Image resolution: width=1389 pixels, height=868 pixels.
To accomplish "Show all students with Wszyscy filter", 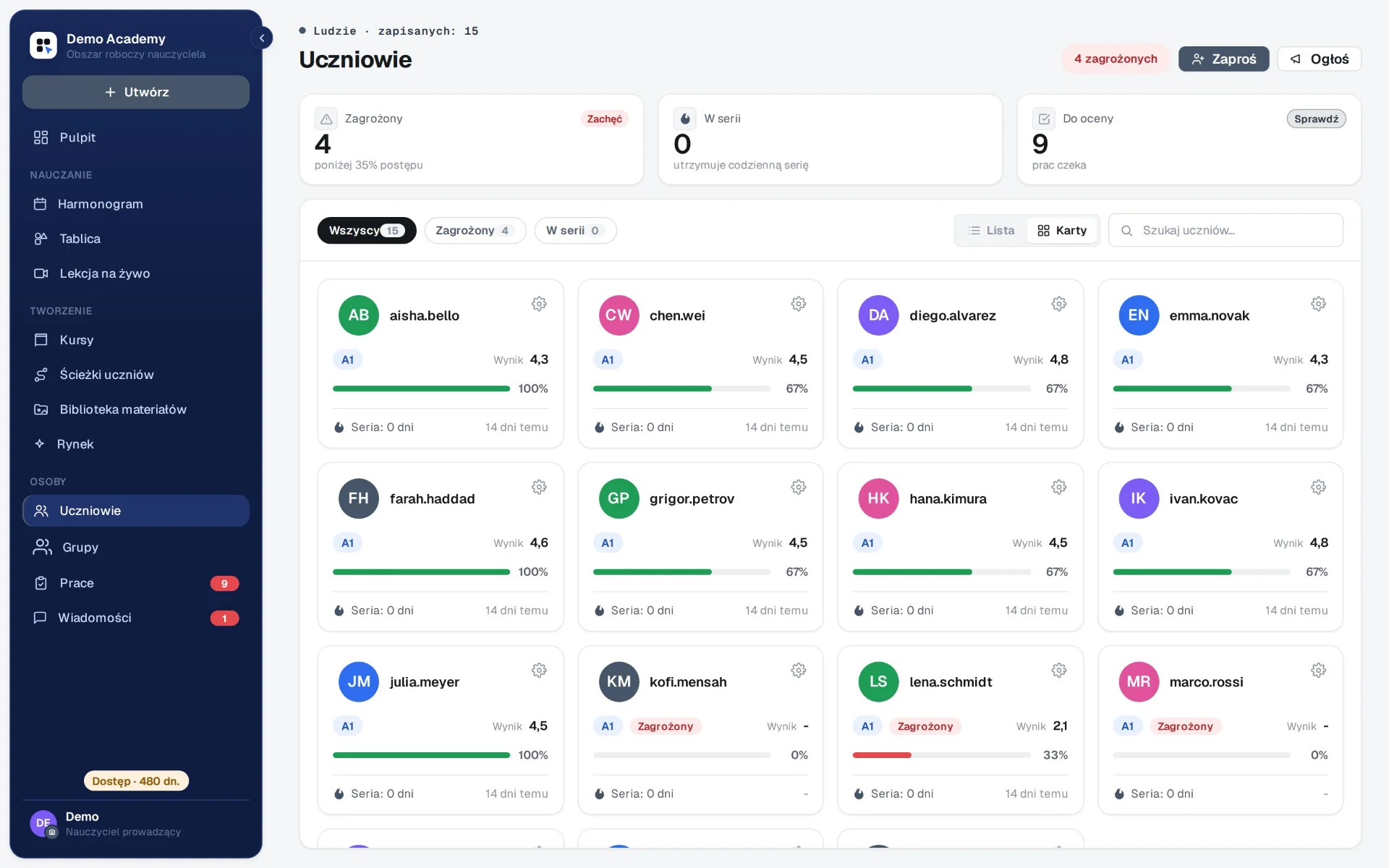I will click(x=367, y=231).
